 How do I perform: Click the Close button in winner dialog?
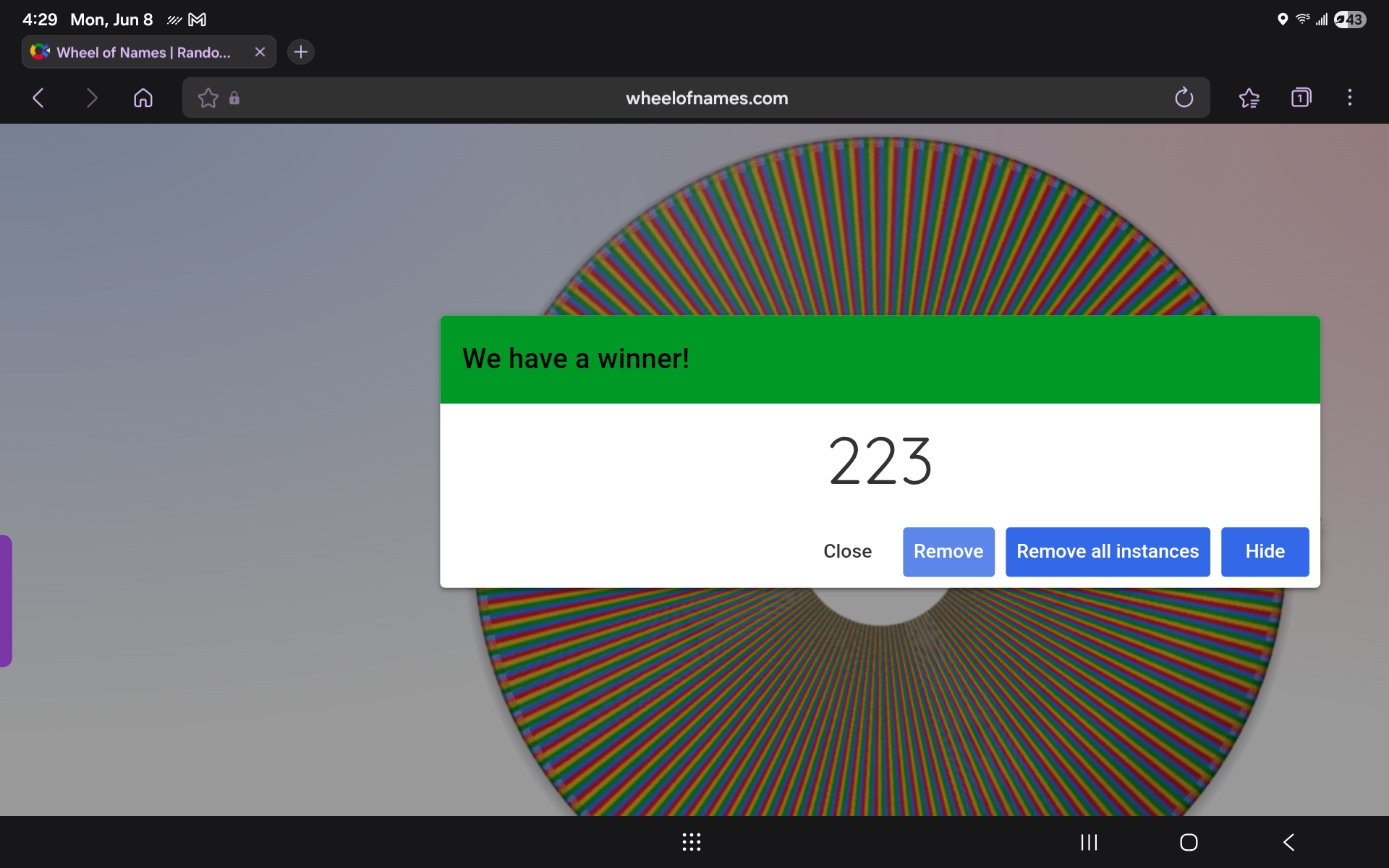pyautogui.click(x=847, y=551)
